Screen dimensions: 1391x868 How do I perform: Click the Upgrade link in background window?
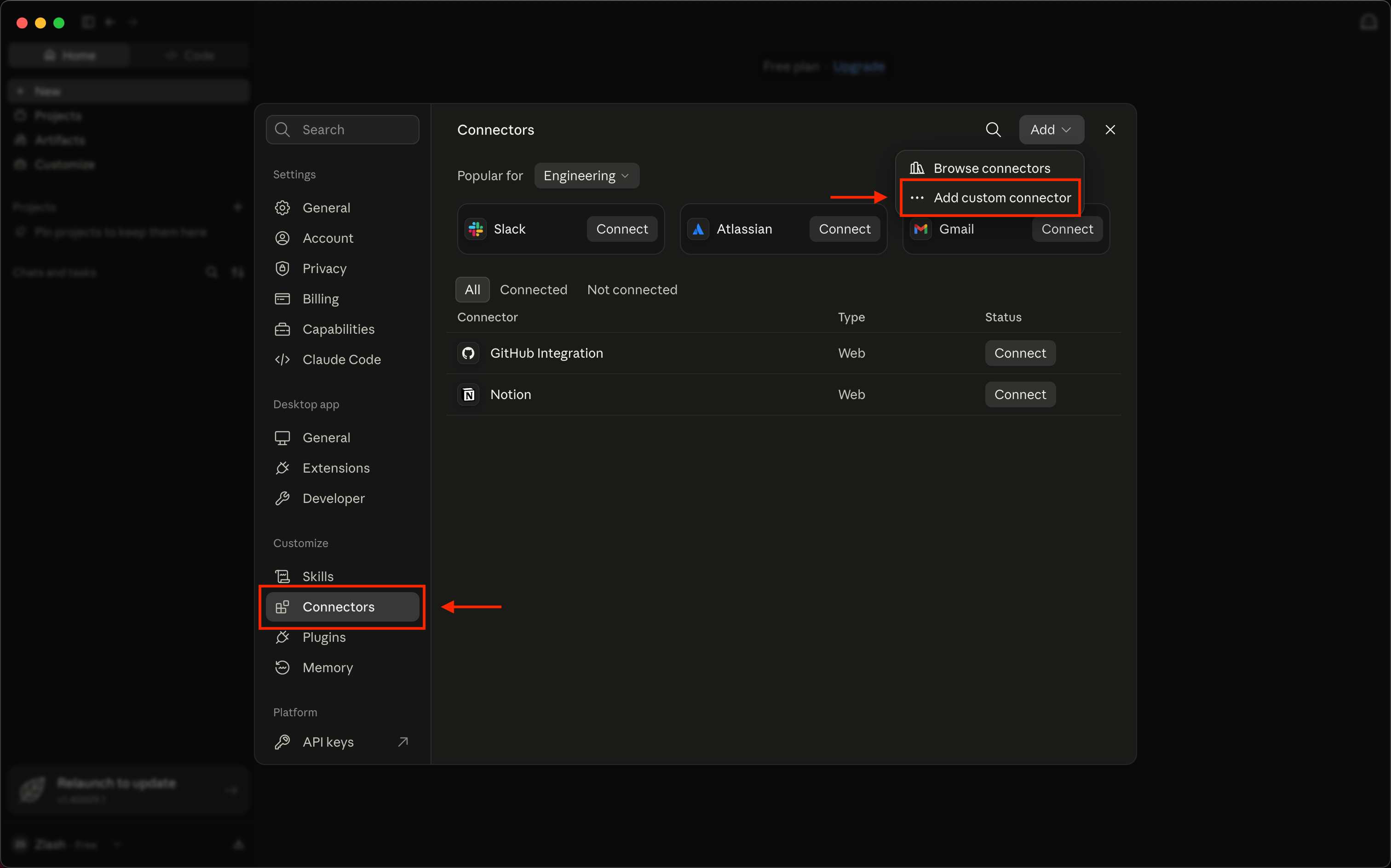pos(859,67)
